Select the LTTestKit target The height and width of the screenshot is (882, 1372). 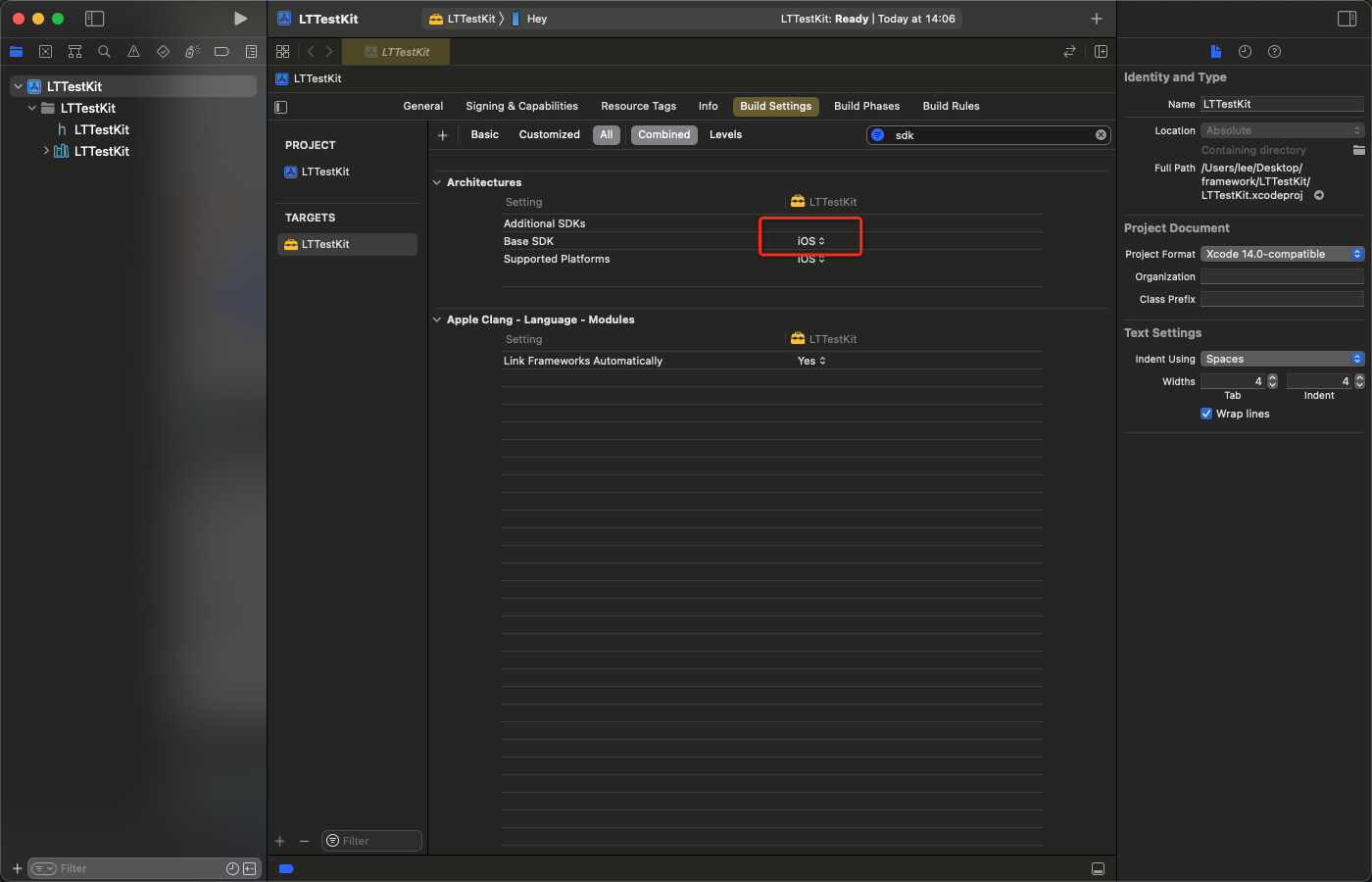(x=347, y=244)
